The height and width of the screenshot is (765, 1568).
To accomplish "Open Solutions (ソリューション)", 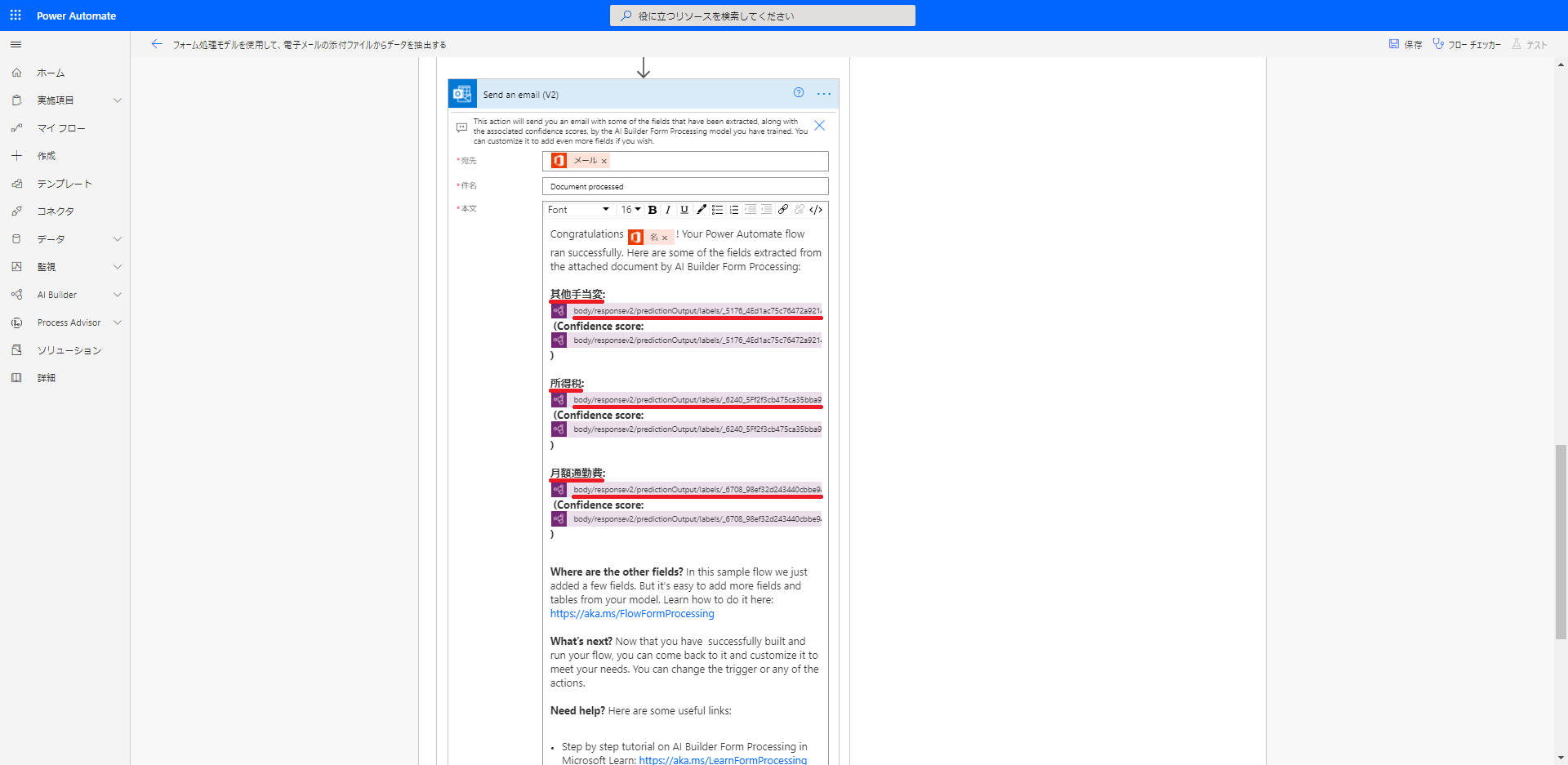I will coord(65,350).
